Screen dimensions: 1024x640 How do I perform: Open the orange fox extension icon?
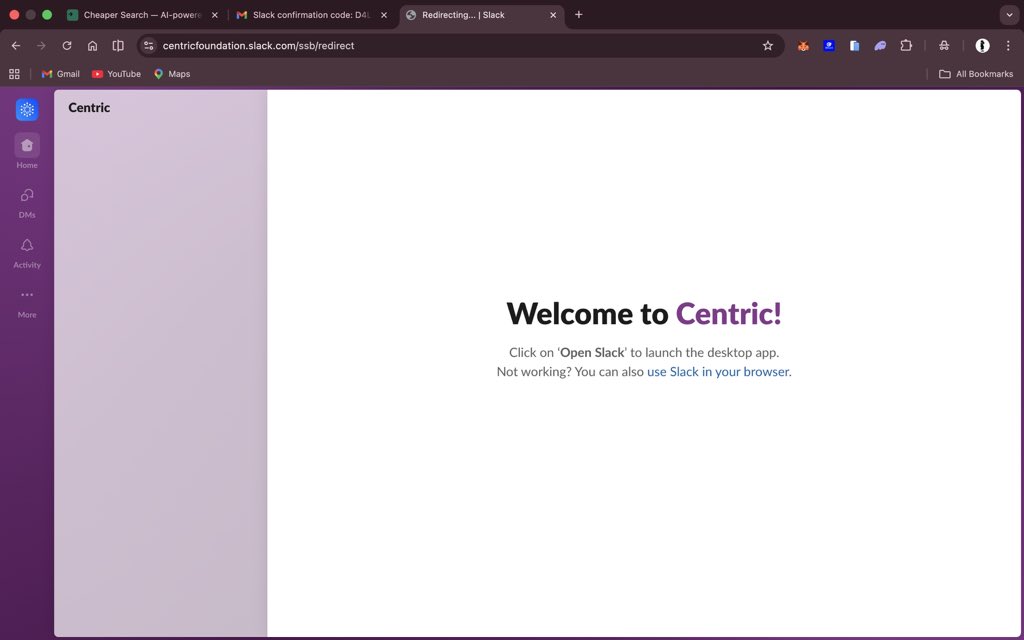point(803,46)
